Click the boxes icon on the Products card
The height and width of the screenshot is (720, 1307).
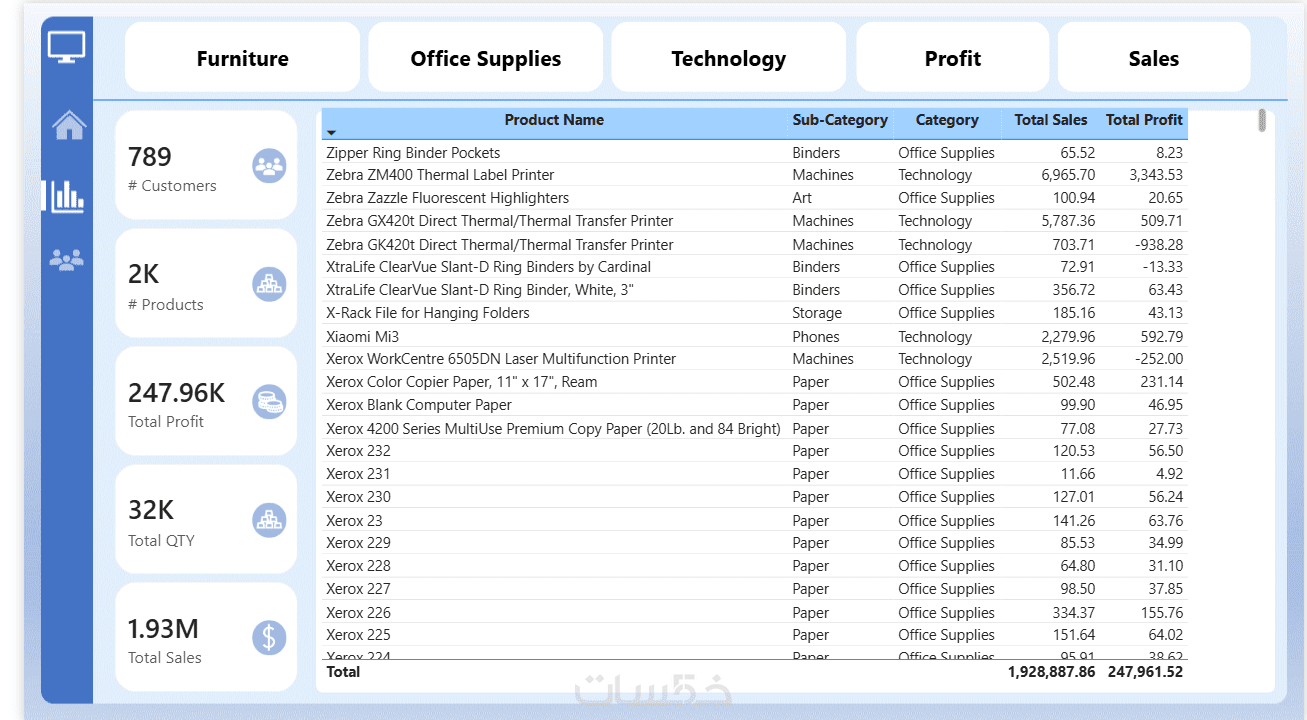[269, 284]
